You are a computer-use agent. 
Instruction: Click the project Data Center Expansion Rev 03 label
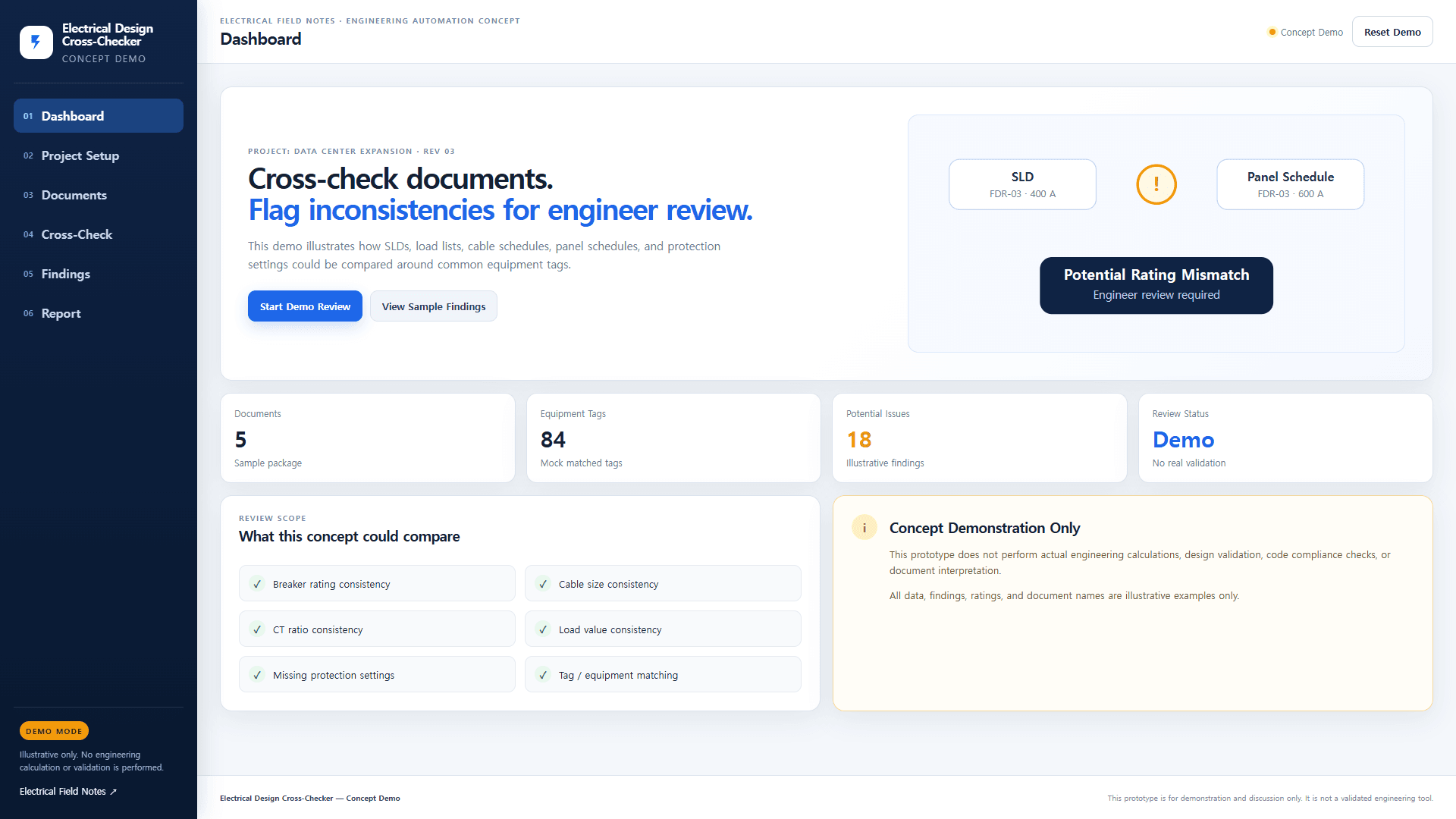pos(351,151)
